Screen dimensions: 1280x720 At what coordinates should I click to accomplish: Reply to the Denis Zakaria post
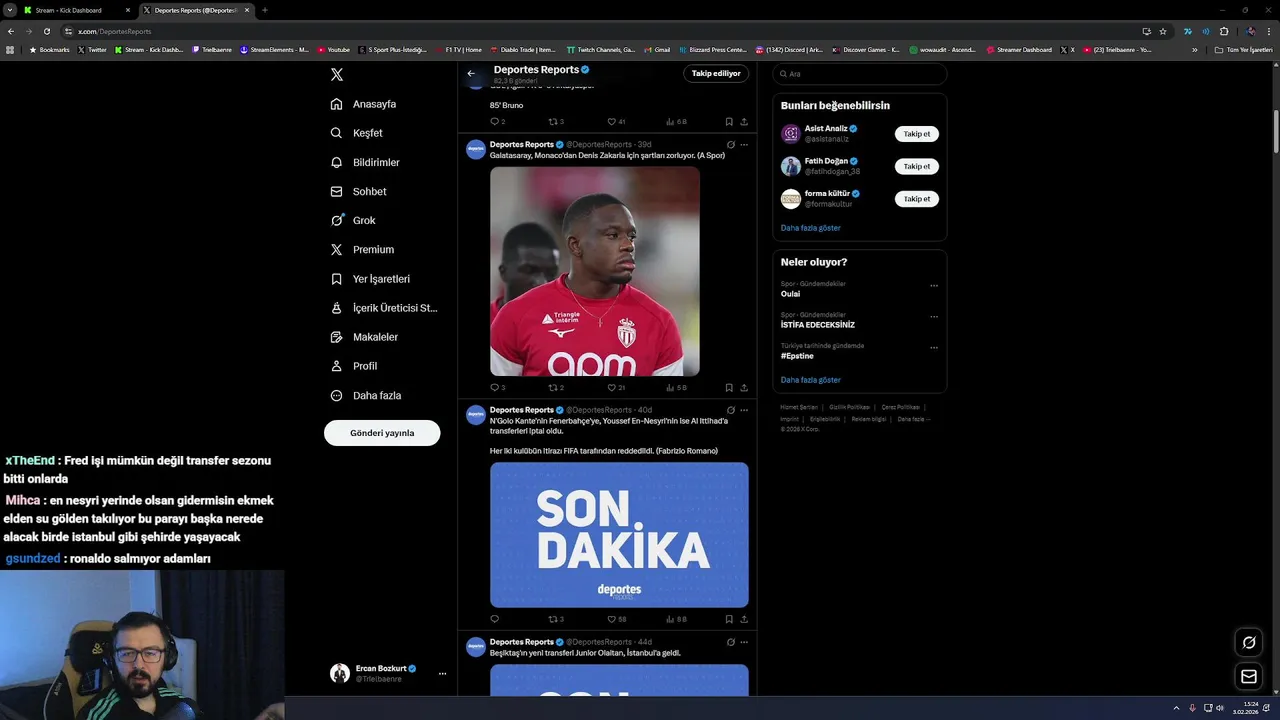tap(497, 388)
